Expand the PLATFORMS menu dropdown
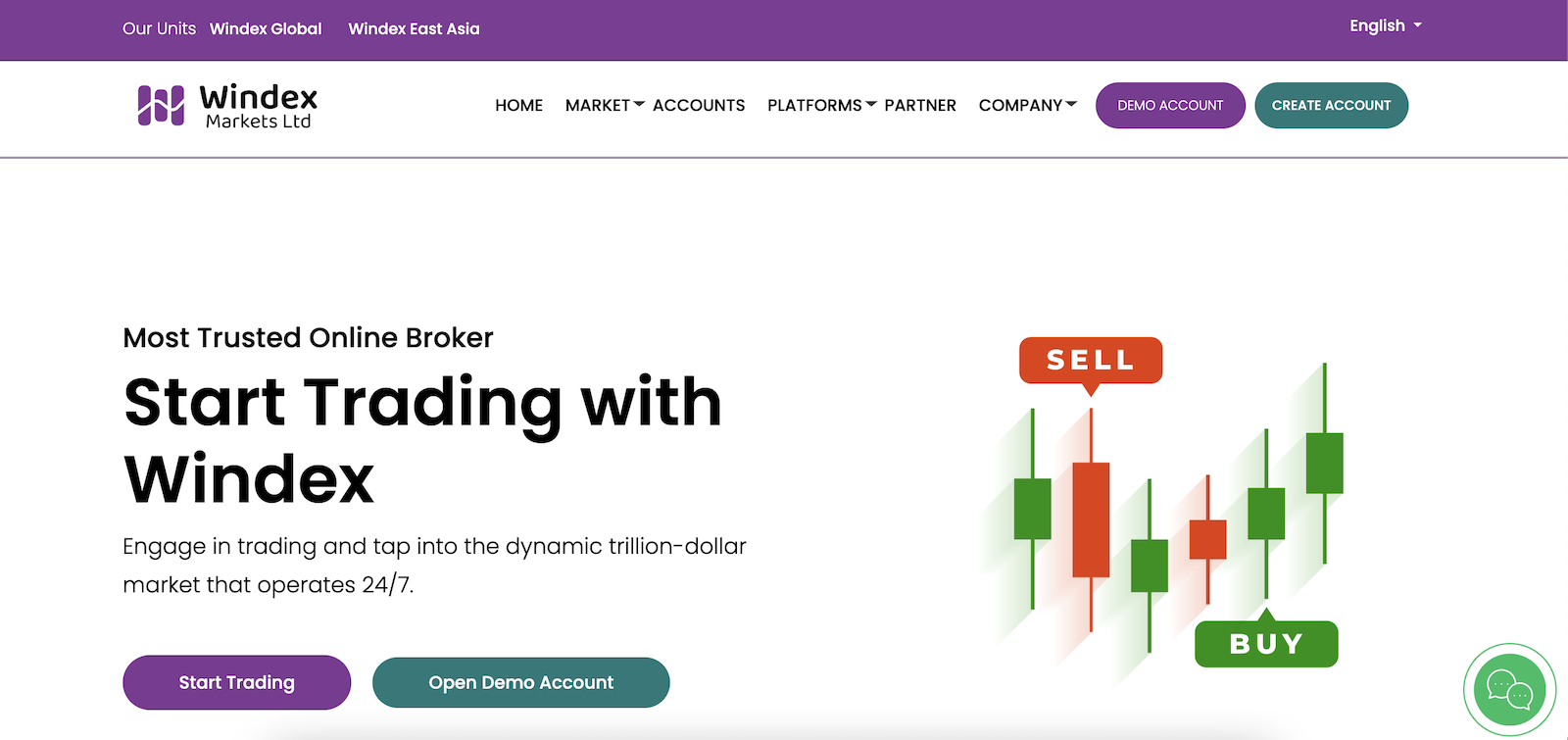The height and width of the screenshot is (740, 1568). [821, 105]
